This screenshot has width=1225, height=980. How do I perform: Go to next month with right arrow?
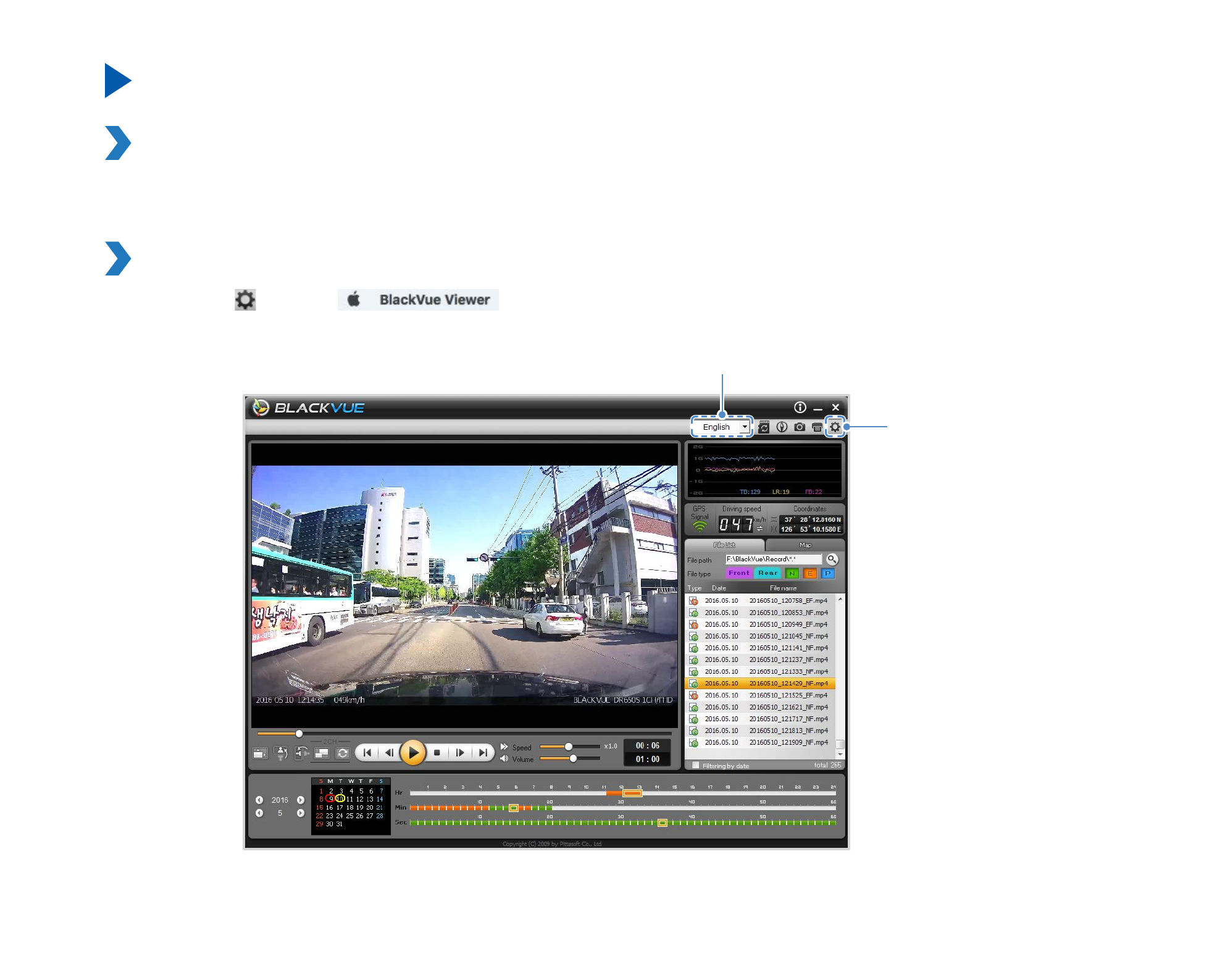(x=301, y=813)
